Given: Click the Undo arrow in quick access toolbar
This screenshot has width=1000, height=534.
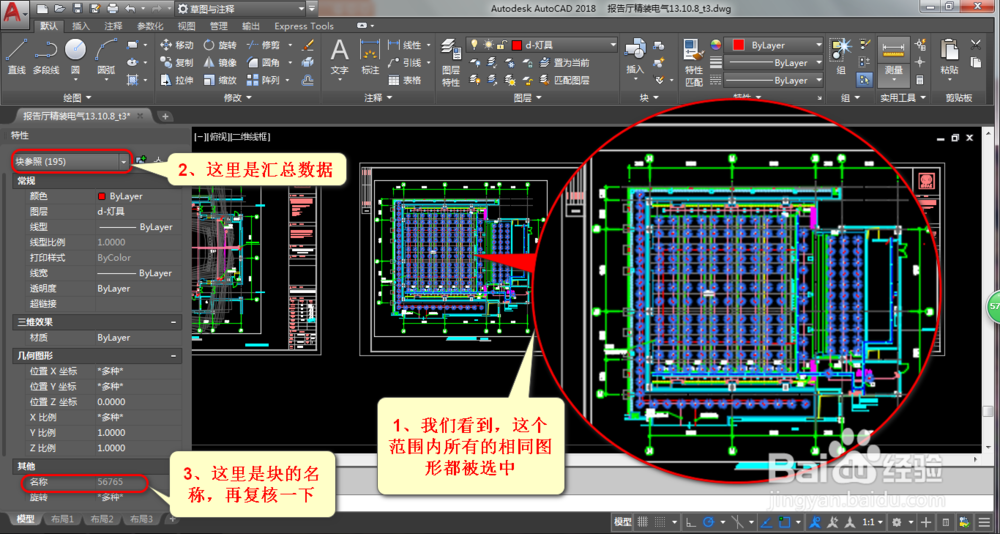Looking at the screenshot, I should coord(130,9).
